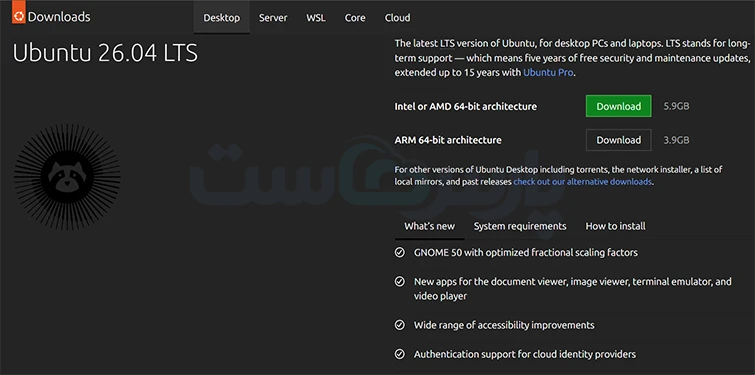Click GNOME 50 with optimized fractional scaling text

[x=526, y=252]
